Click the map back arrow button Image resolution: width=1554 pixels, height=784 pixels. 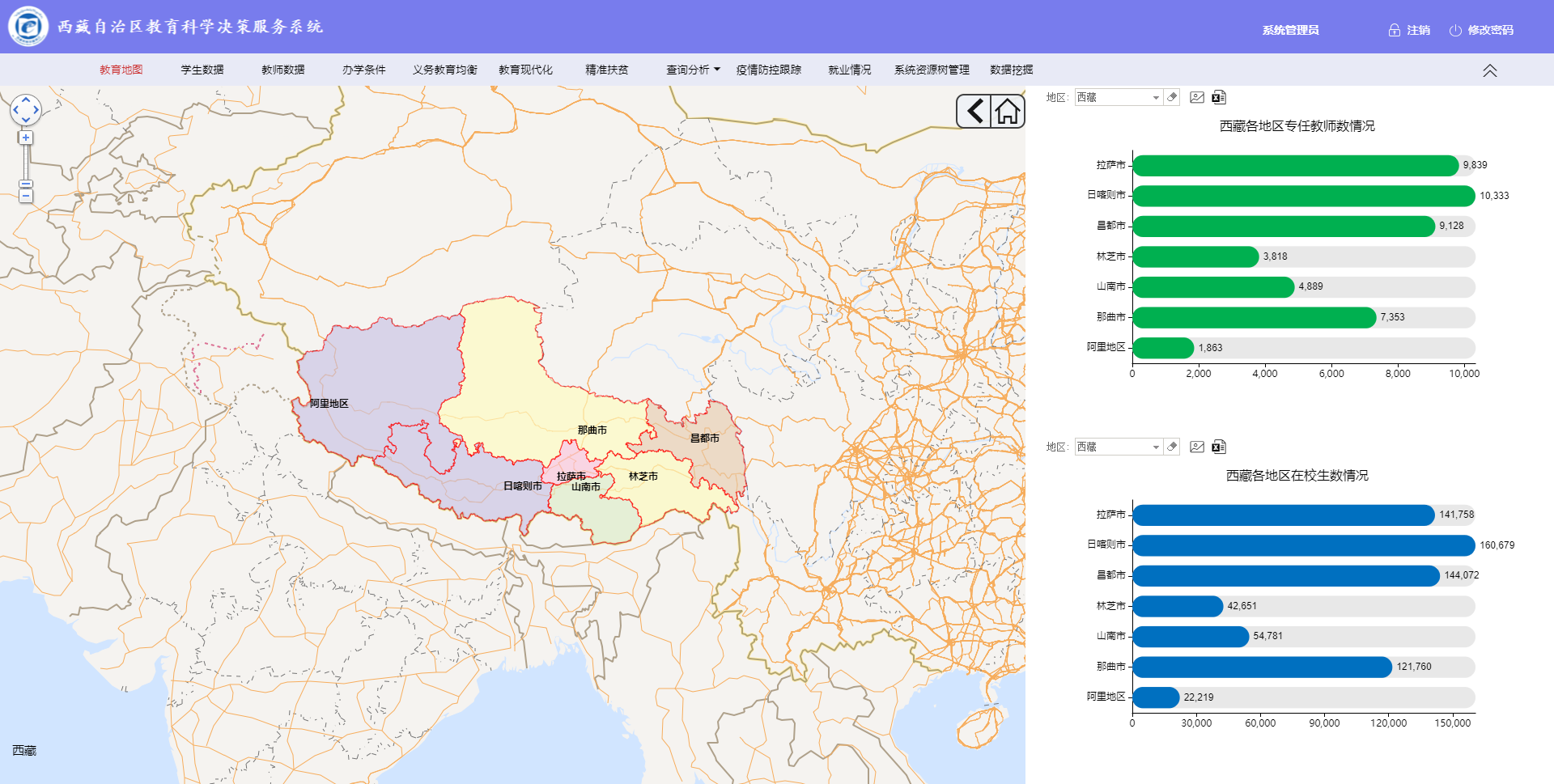tap(974, 112)
